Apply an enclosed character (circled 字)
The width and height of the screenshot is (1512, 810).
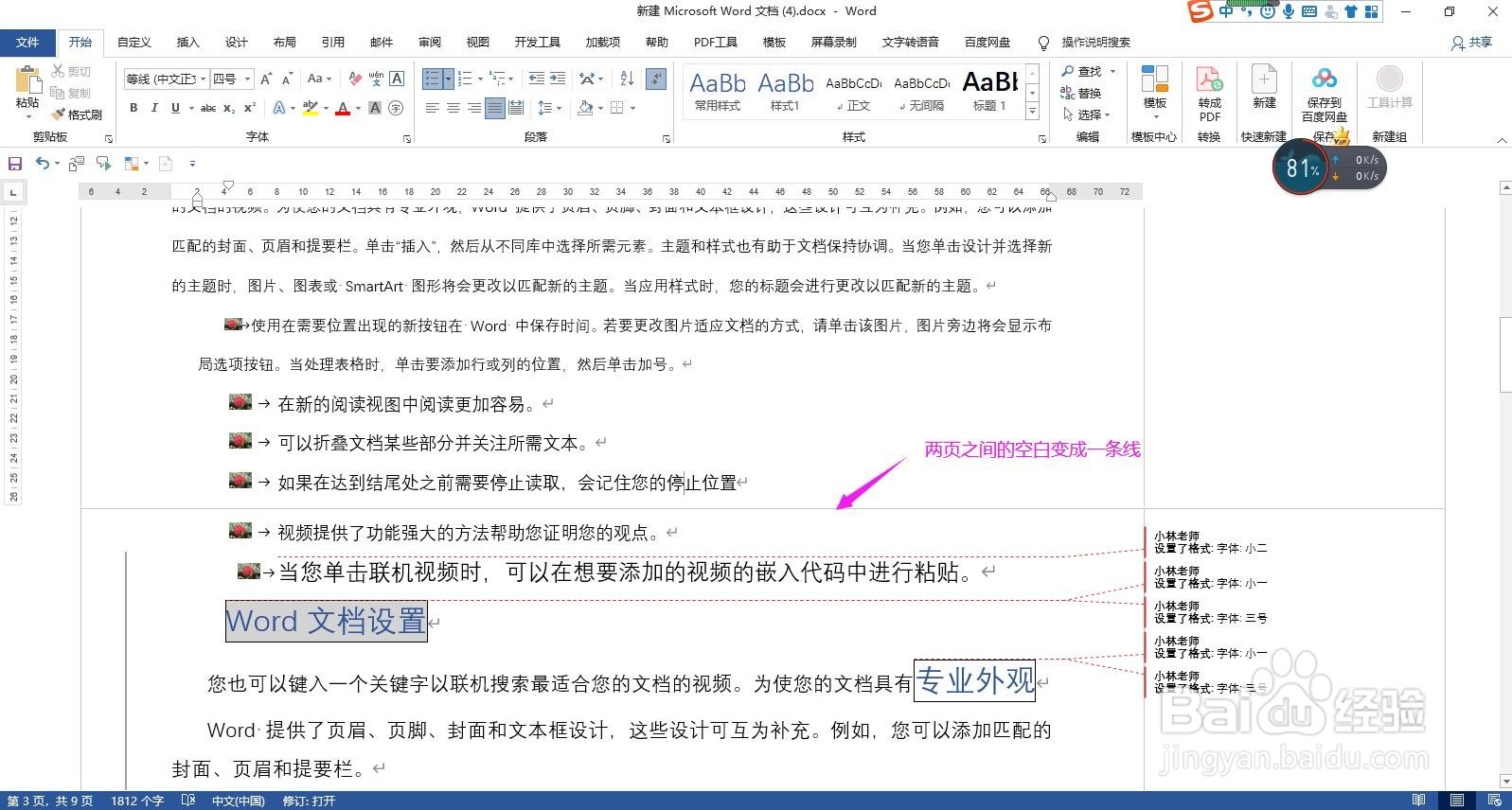tap(396, 108)
